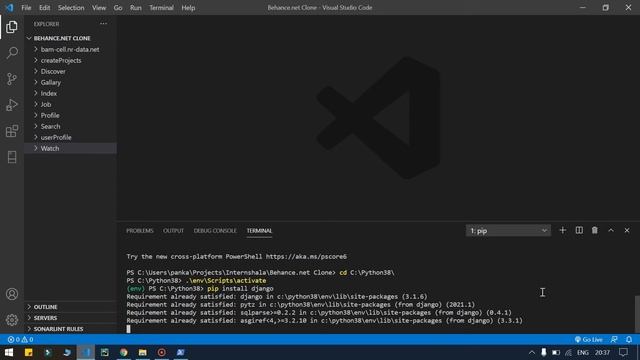Click the terminal cursor prompt line

pyautogui.click(x=128, y=329)
